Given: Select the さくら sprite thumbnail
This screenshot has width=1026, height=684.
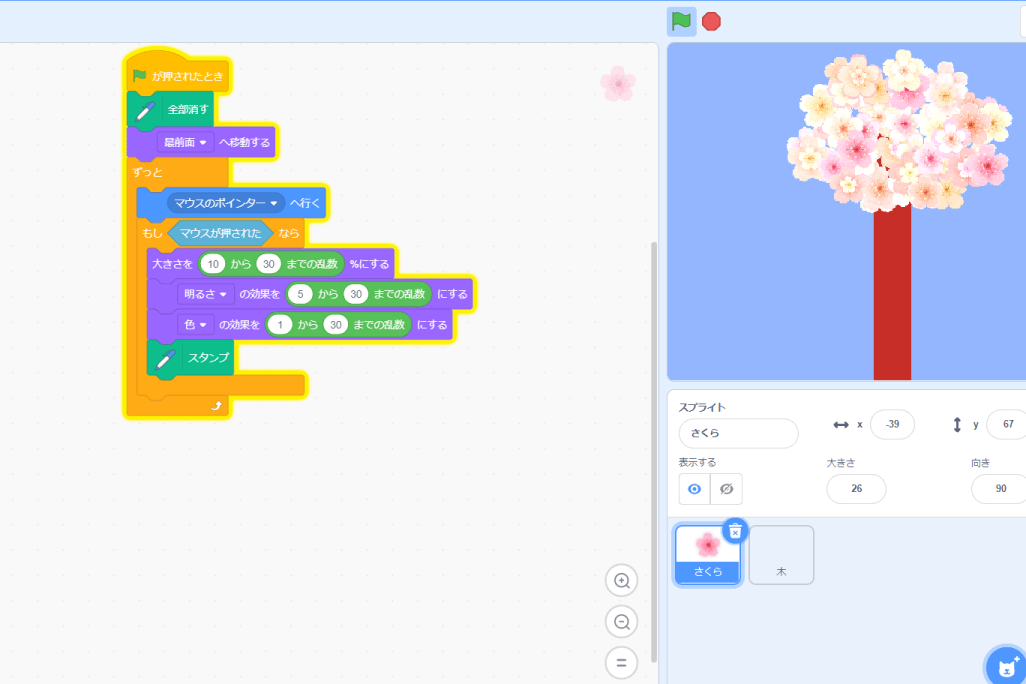Looking at the screenshot, I should pyautogui.click(x=707, y=551).
